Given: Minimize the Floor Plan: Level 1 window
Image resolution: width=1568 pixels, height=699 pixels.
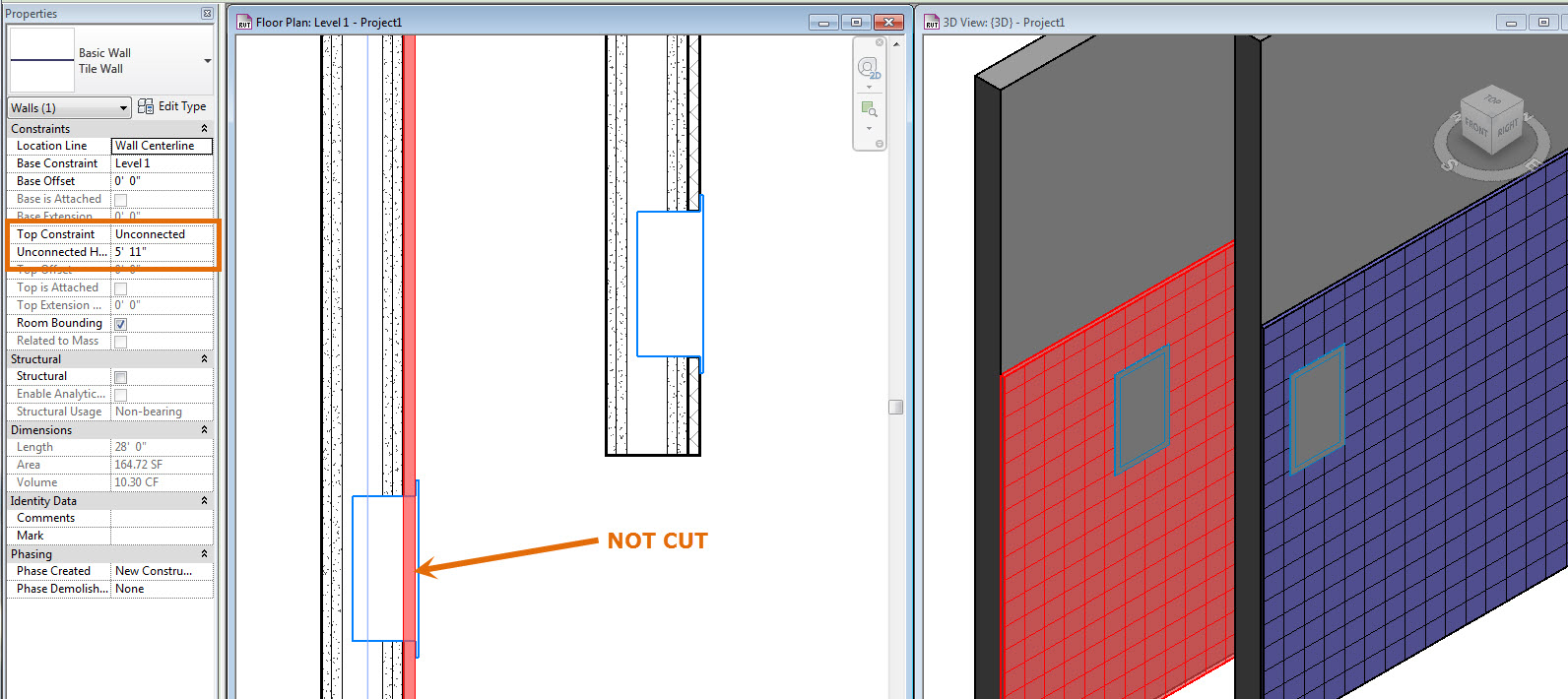Looking at the screenshot, I should click(x=823, y=22).
